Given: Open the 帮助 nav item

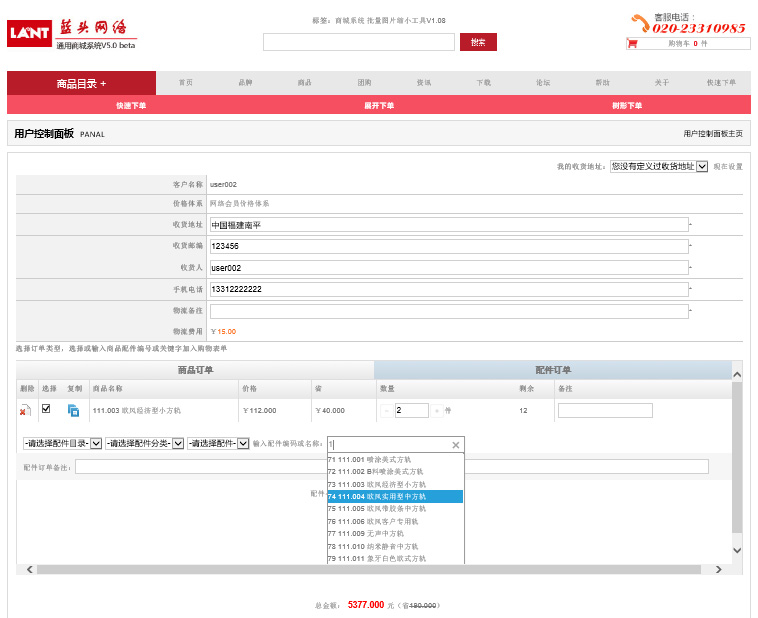Looking at the screenshot, I should coord(602,83).
